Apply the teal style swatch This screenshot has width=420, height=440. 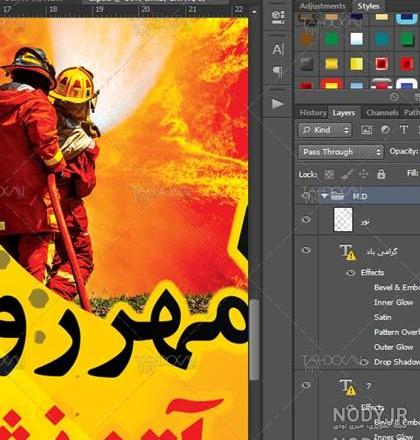pyautogui.click(x=382, y=39)
